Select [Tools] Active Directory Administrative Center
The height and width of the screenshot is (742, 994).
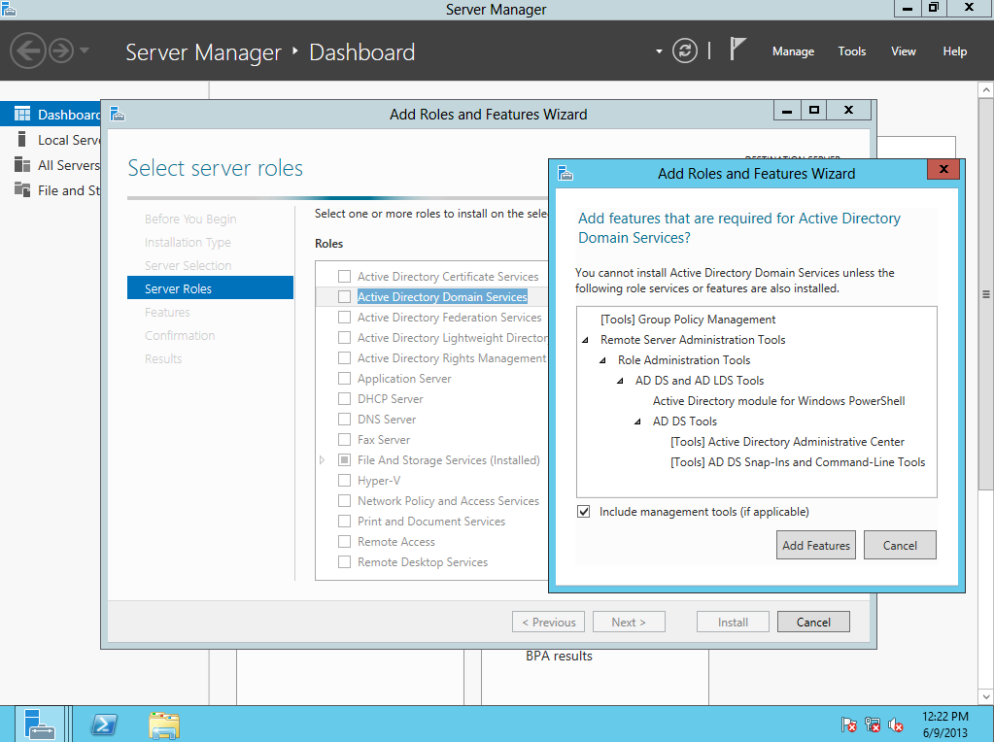(x=787, y=441)
